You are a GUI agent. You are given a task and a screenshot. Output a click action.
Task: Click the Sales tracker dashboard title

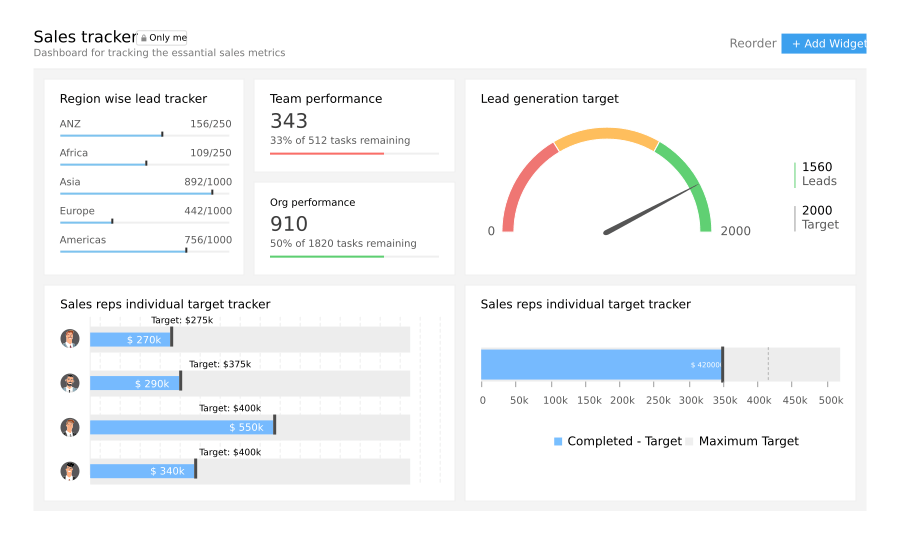point(85,37)
